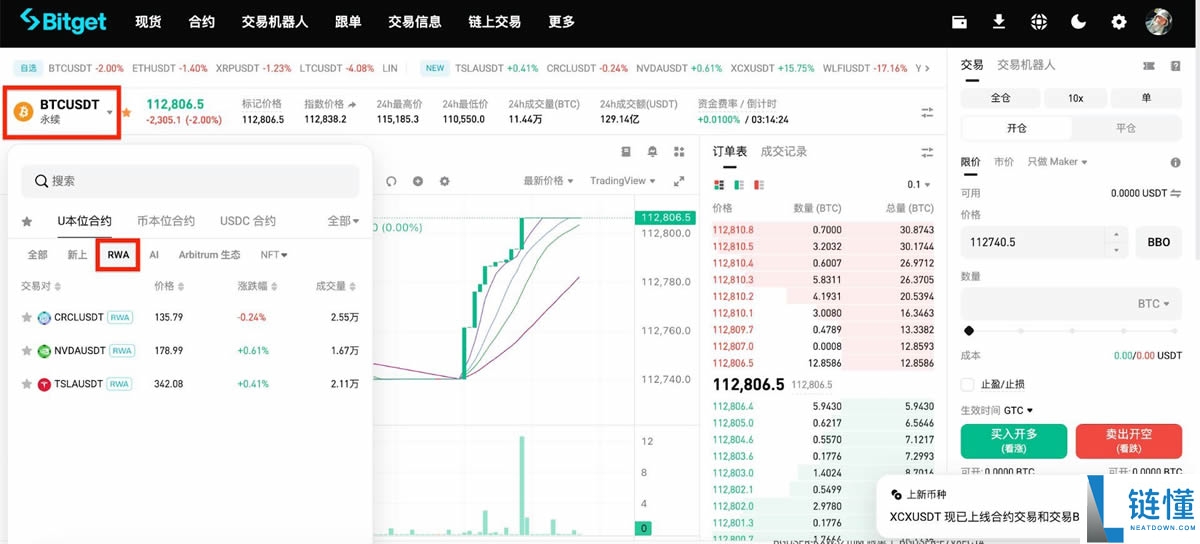Screen dimensions: 1200x544
Task: Open the order type info icon
Action: 1175,162
